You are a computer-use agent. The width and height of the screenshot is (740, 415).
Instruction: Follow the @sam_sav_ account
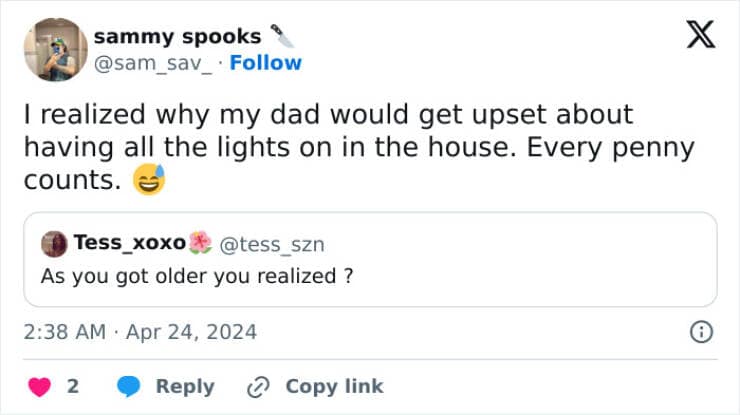tap(265, 63)
